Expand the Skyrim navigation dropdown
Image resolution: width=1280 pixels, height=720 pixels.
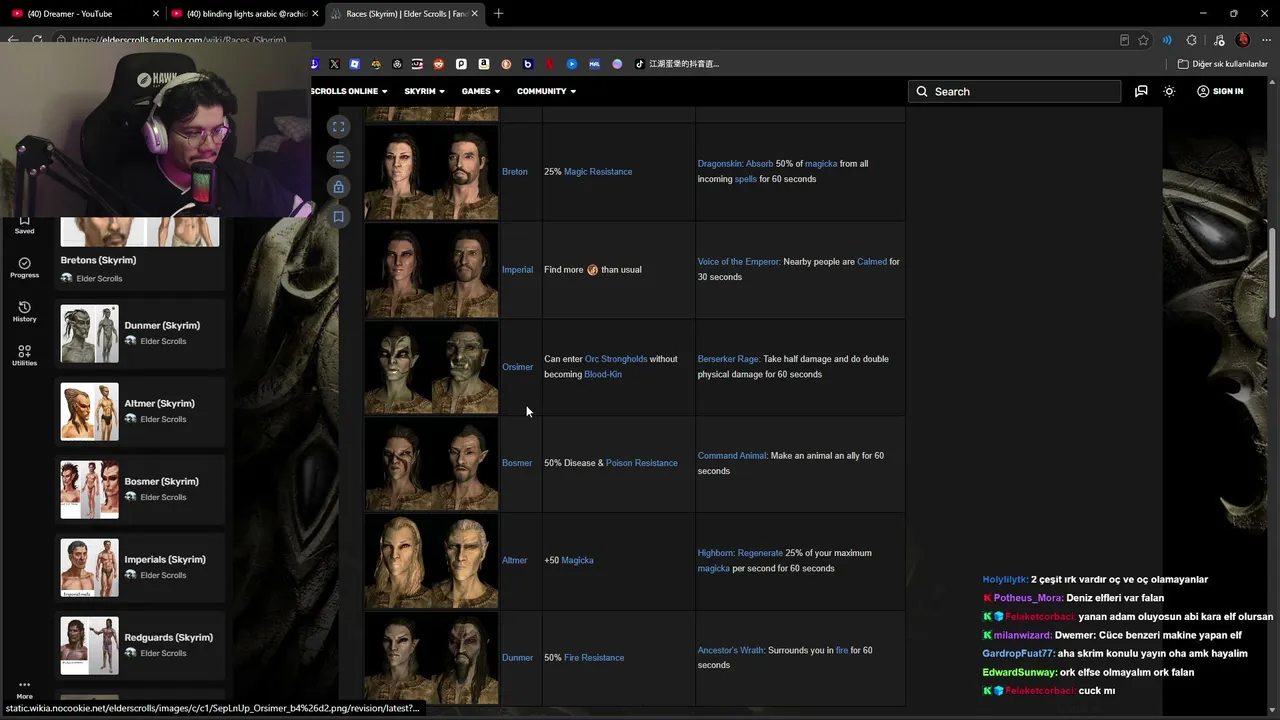pyautogui.click(x=425, y=91)
